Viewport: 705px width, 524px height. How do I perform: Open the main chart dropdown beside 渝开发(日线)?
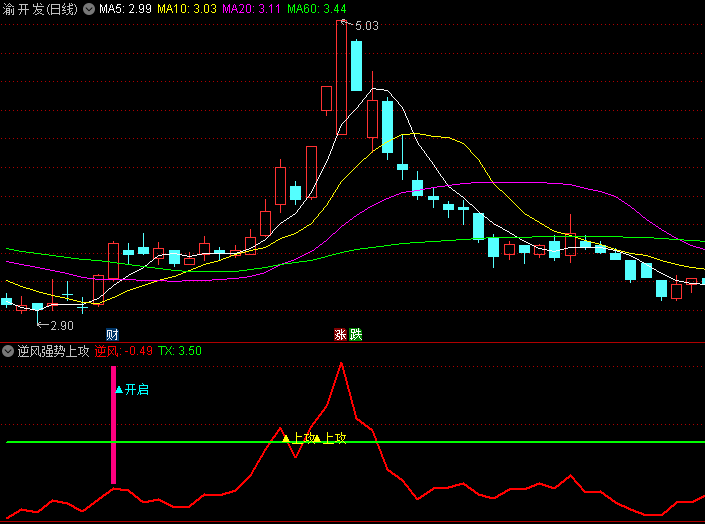tap(89, 9)
